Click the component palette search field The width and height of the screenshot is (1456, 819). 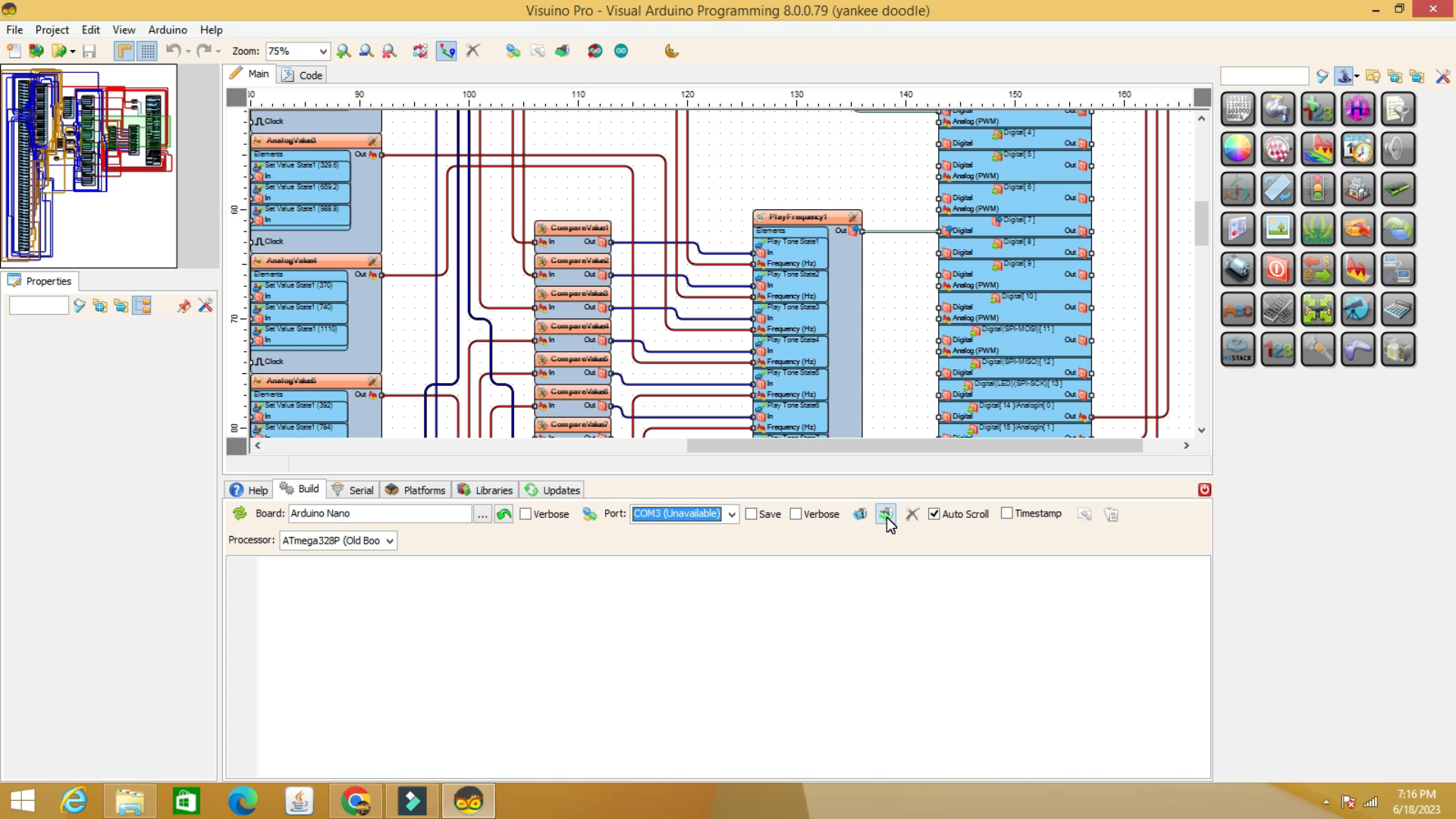pos(1264,76)
